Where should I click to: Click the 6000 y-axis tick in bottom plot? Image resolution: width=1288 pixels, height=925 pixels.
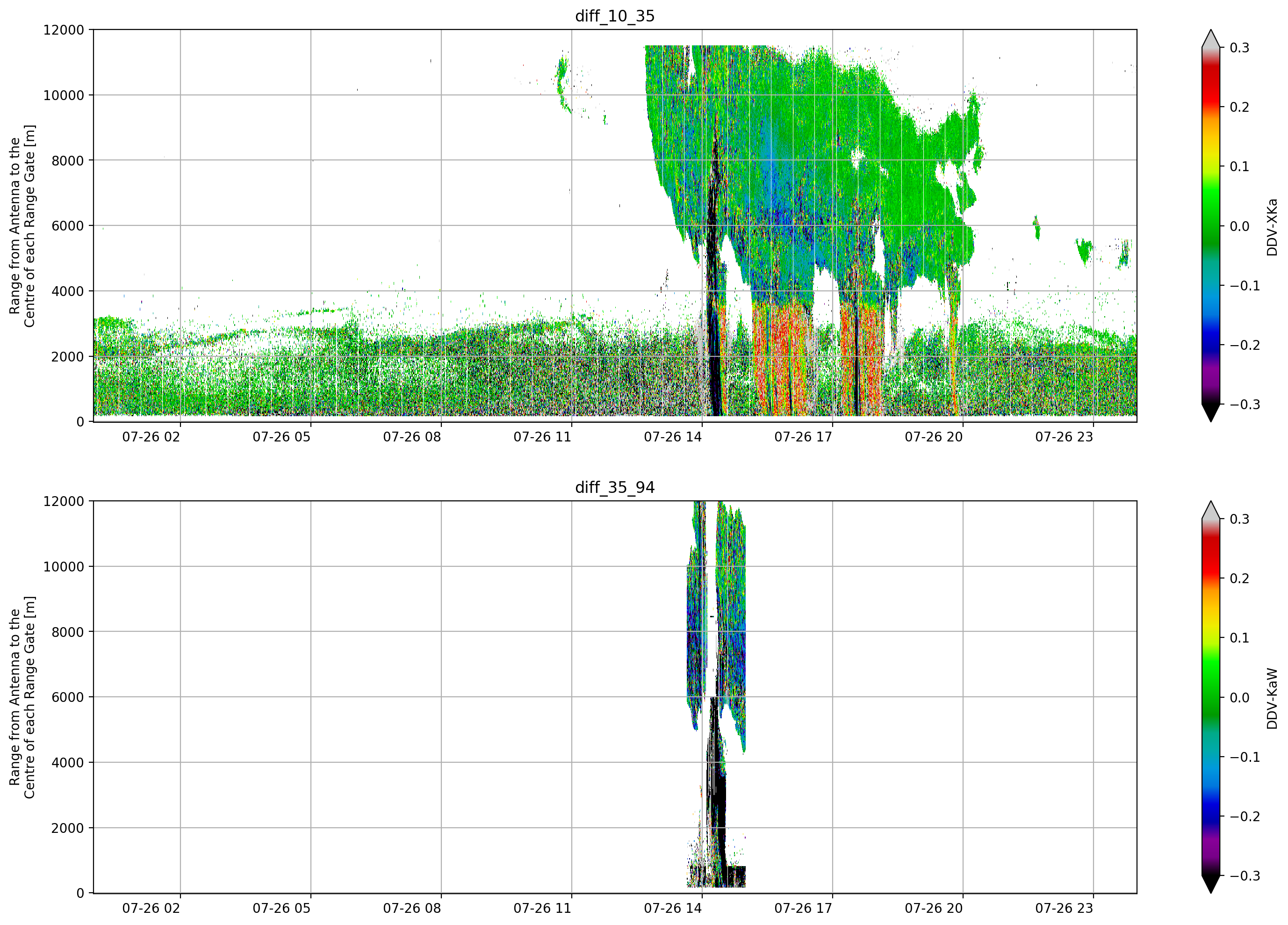(68, 697)
